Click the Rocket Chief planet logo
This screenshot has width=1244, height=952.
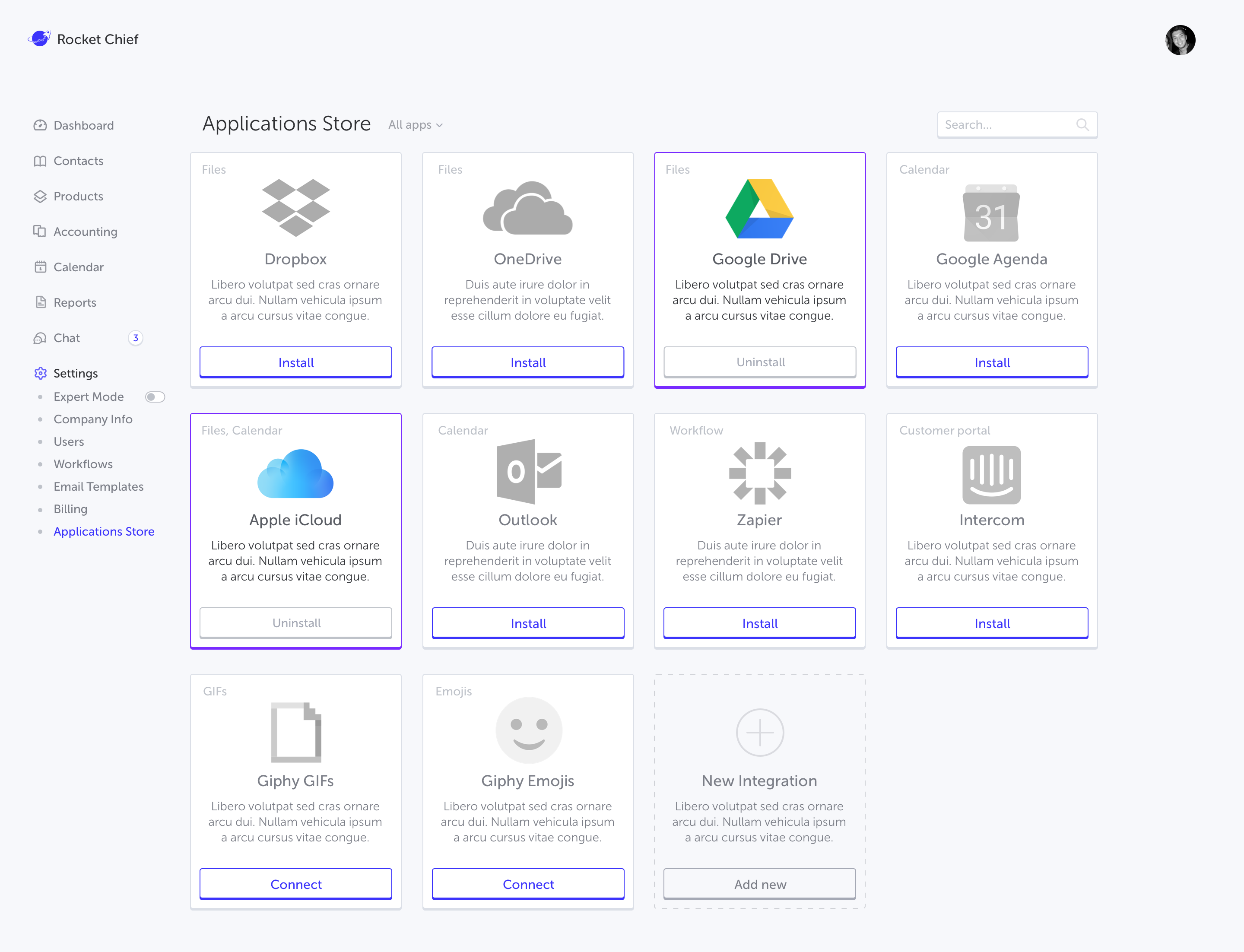(40, 38)
